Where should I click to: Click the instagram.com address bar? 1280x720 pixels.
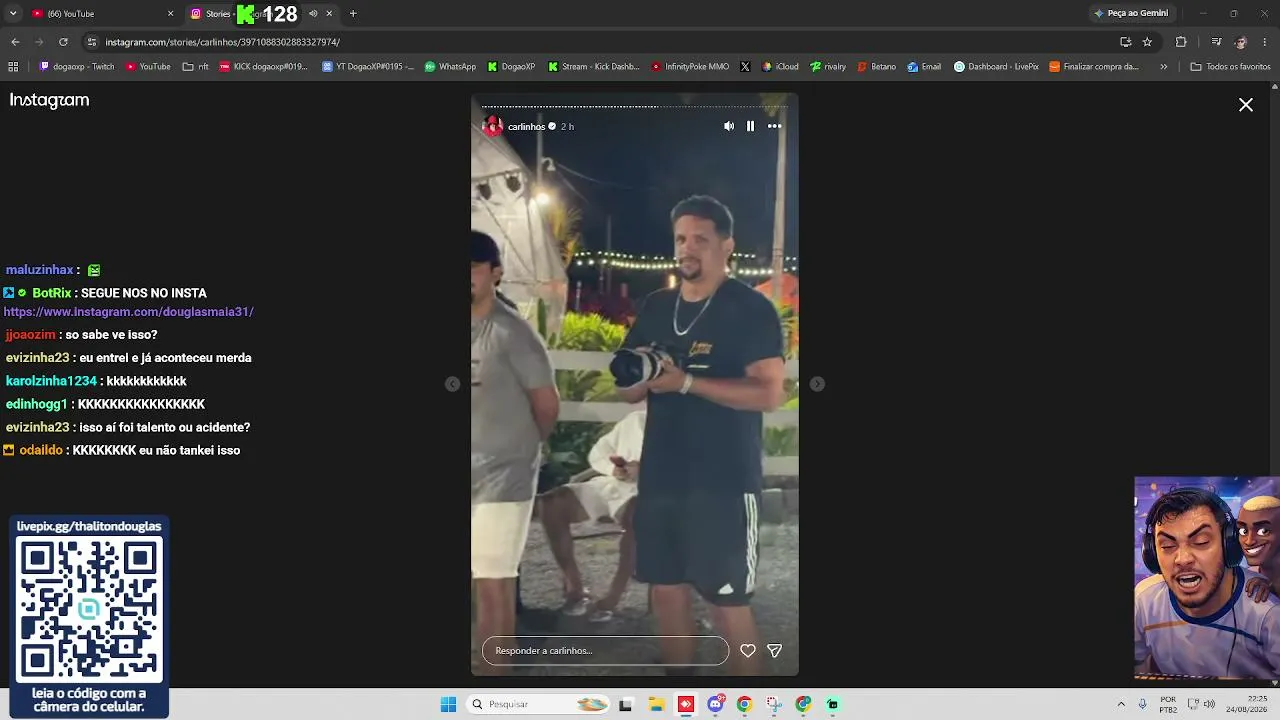pos(600,42)
